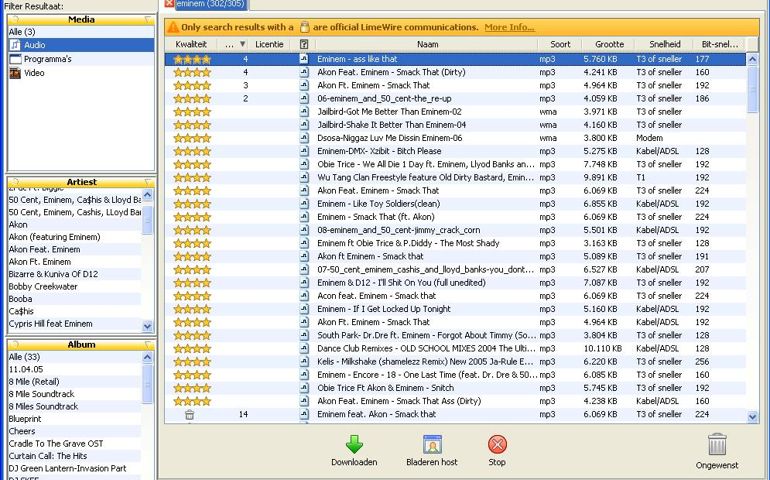Screen dimensions: 770x480
Task: Click the file icon for 'Eminem - If I Get Locked Up Tonight'
Action: pyautogui.click(x=304, y=309)
